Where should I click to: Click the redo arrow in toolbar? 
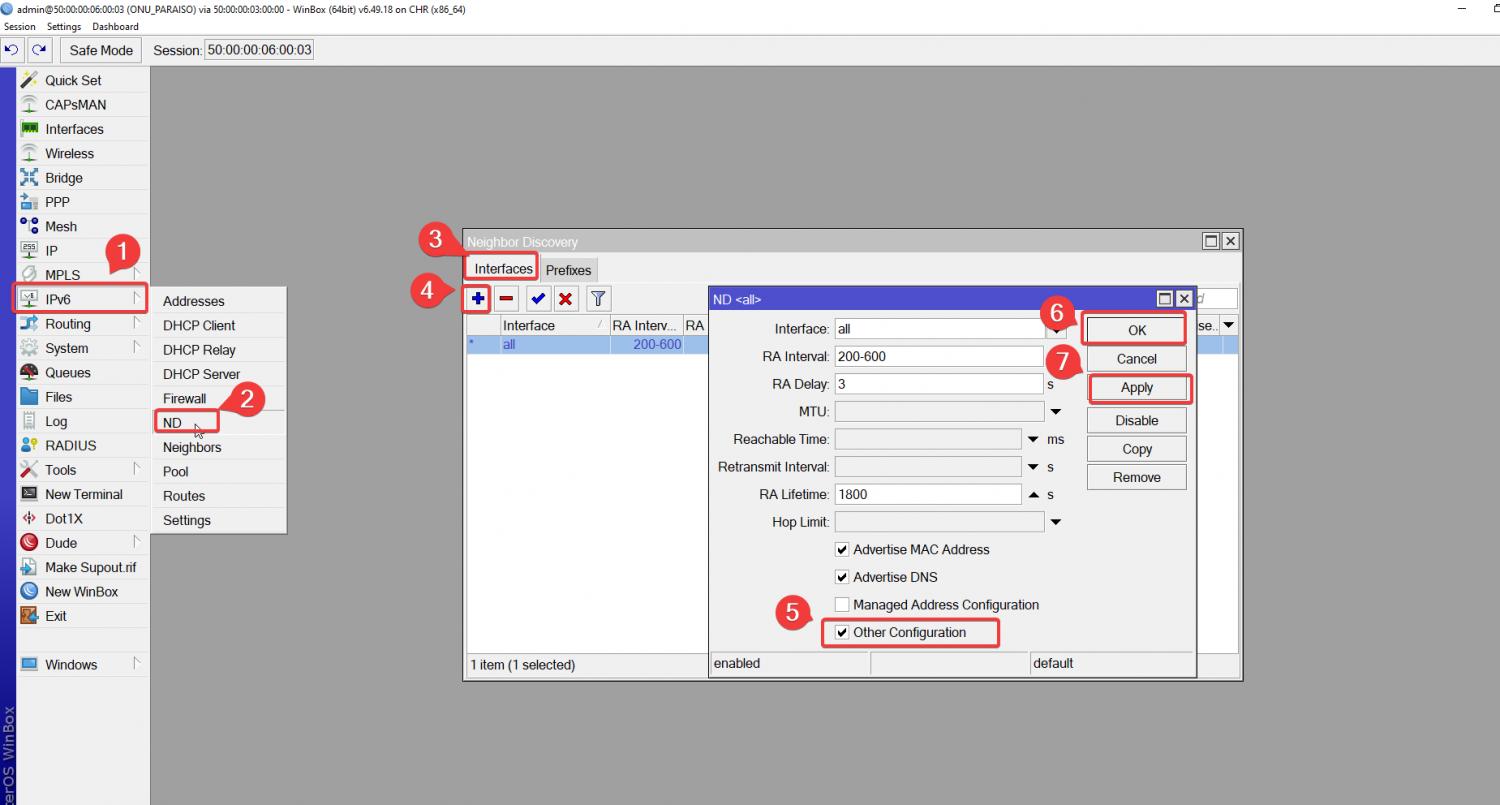coord(39,50)
